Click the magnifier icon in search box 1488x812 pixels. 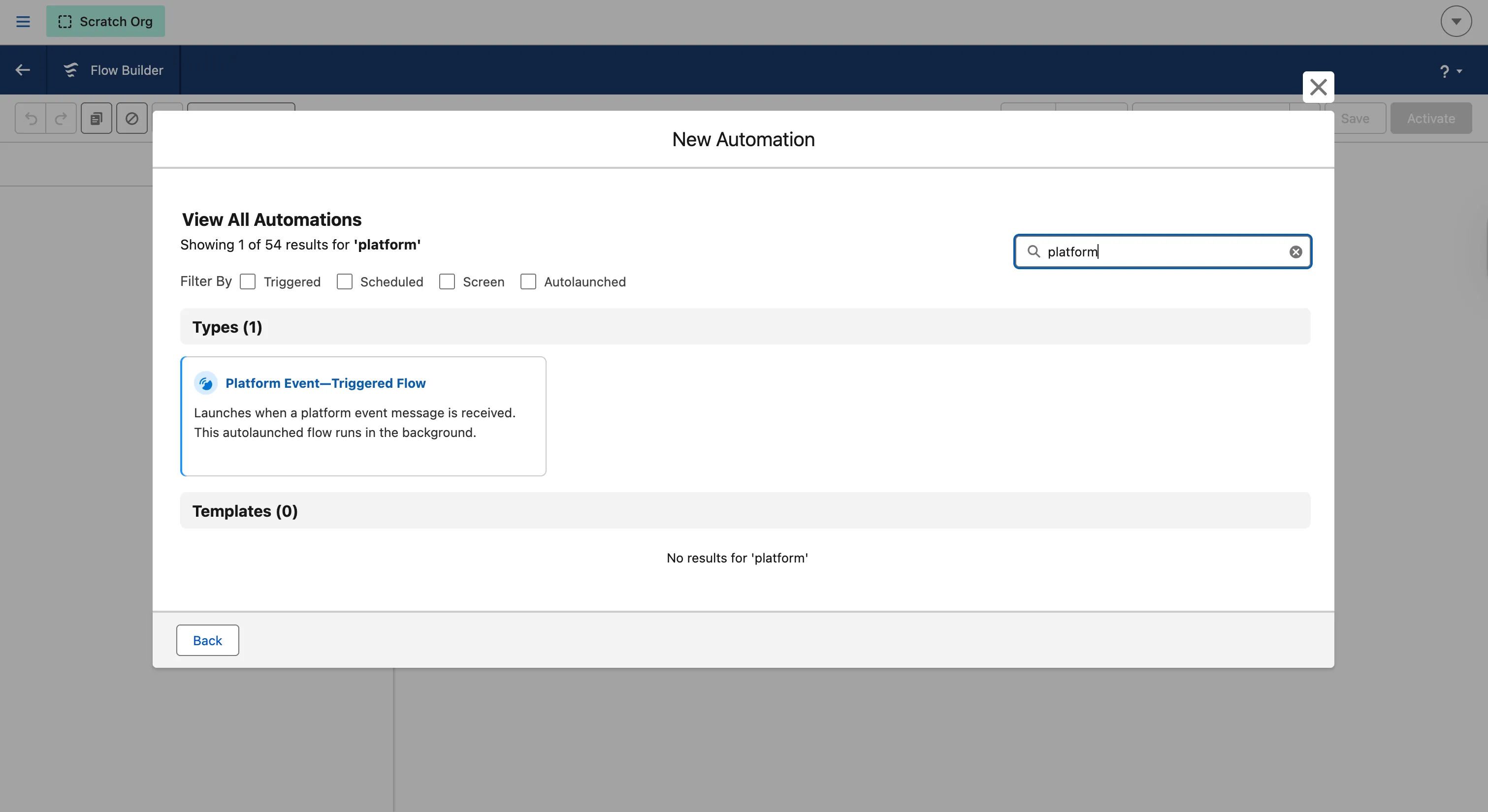pyautogui.click(x=1034, y=252)
